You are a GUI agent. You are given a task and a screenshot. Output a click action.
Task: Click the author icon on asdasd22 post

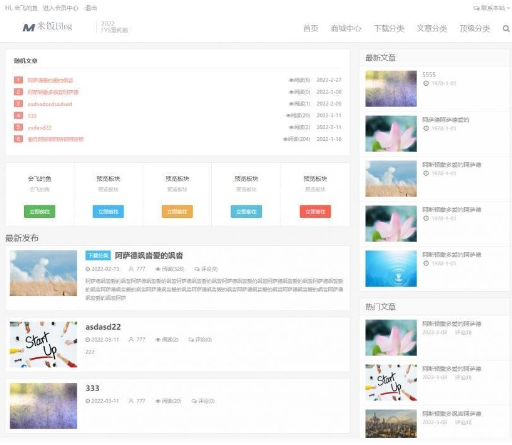[x=131, y=339]
